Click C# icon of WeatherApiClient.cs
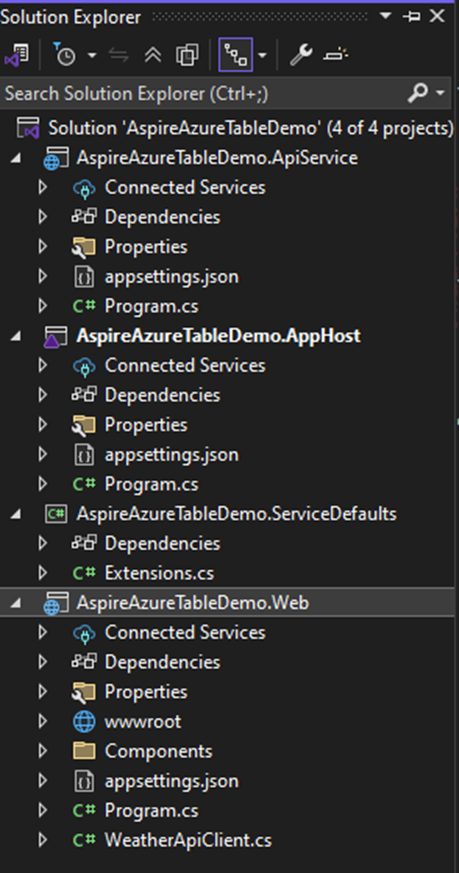 click(x=84, y=840)
